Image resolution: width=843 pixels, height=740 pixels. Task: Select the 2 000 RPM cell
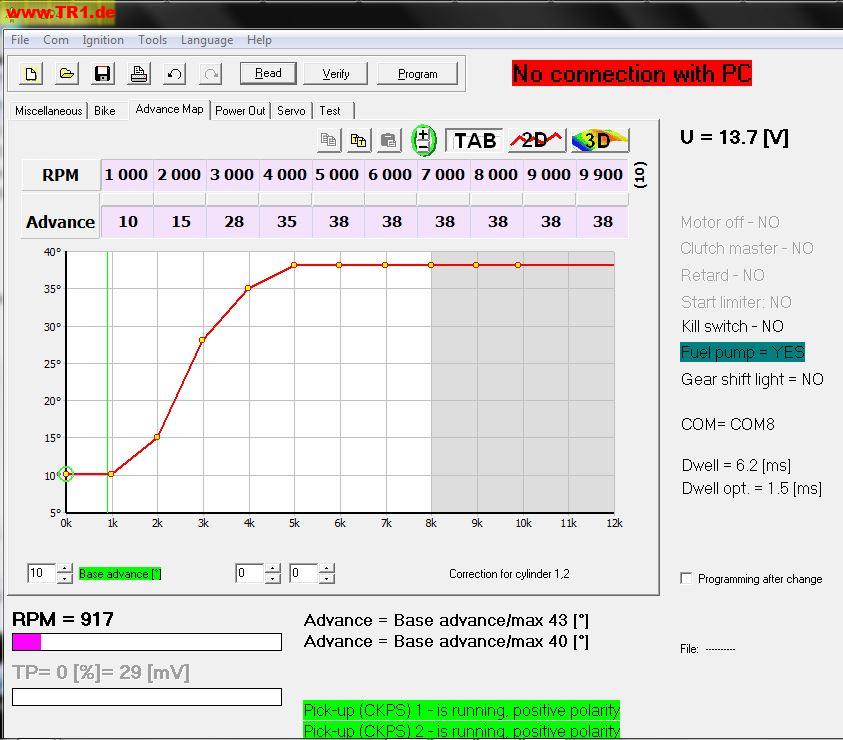179,175
